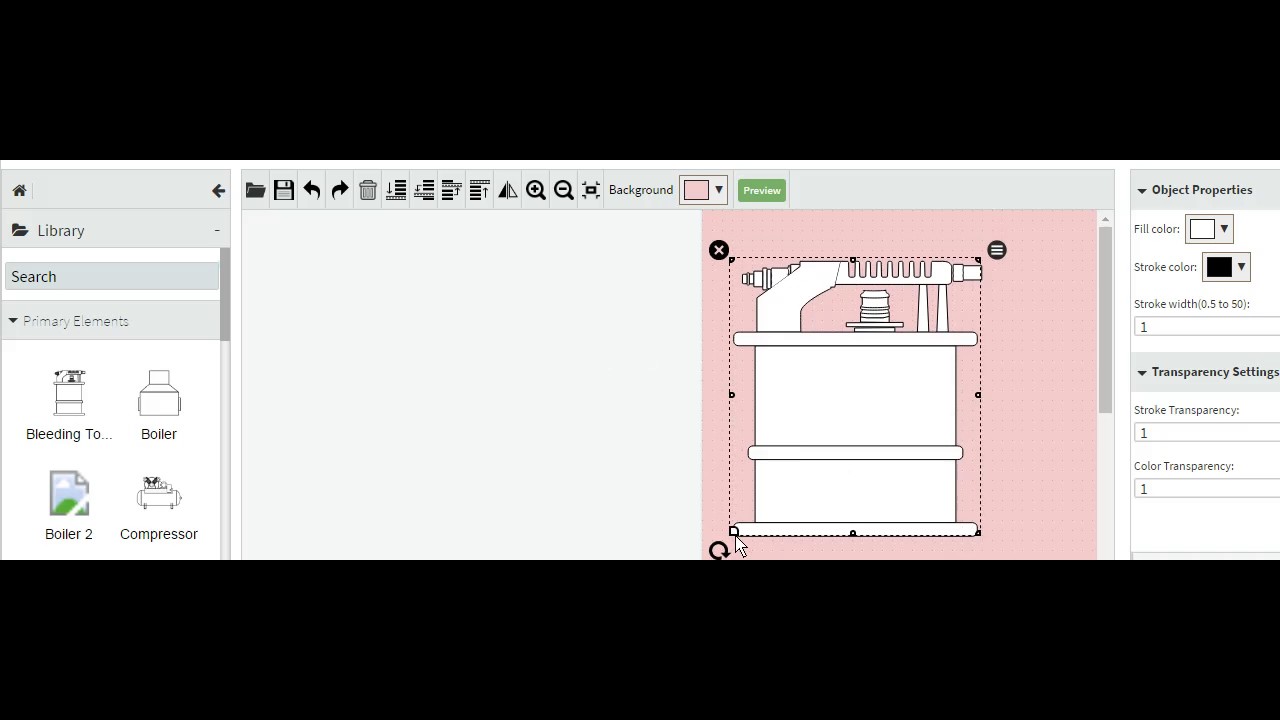Delete selected object with trash icon
1280x720 pixels.
click(x=368, y=190)
